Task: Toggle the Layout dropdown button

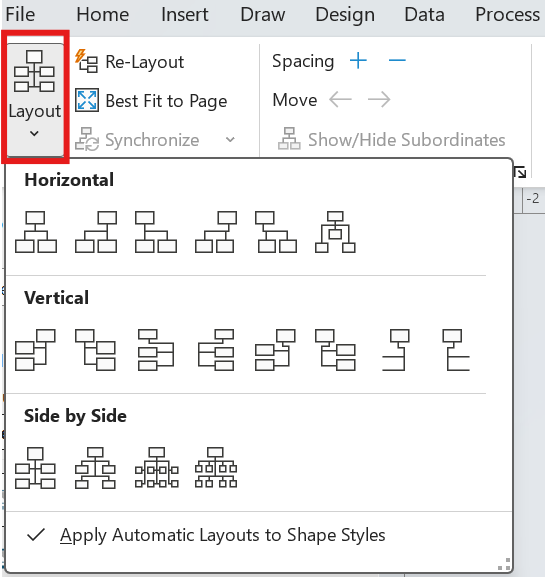Action: (x=35, y=99)
